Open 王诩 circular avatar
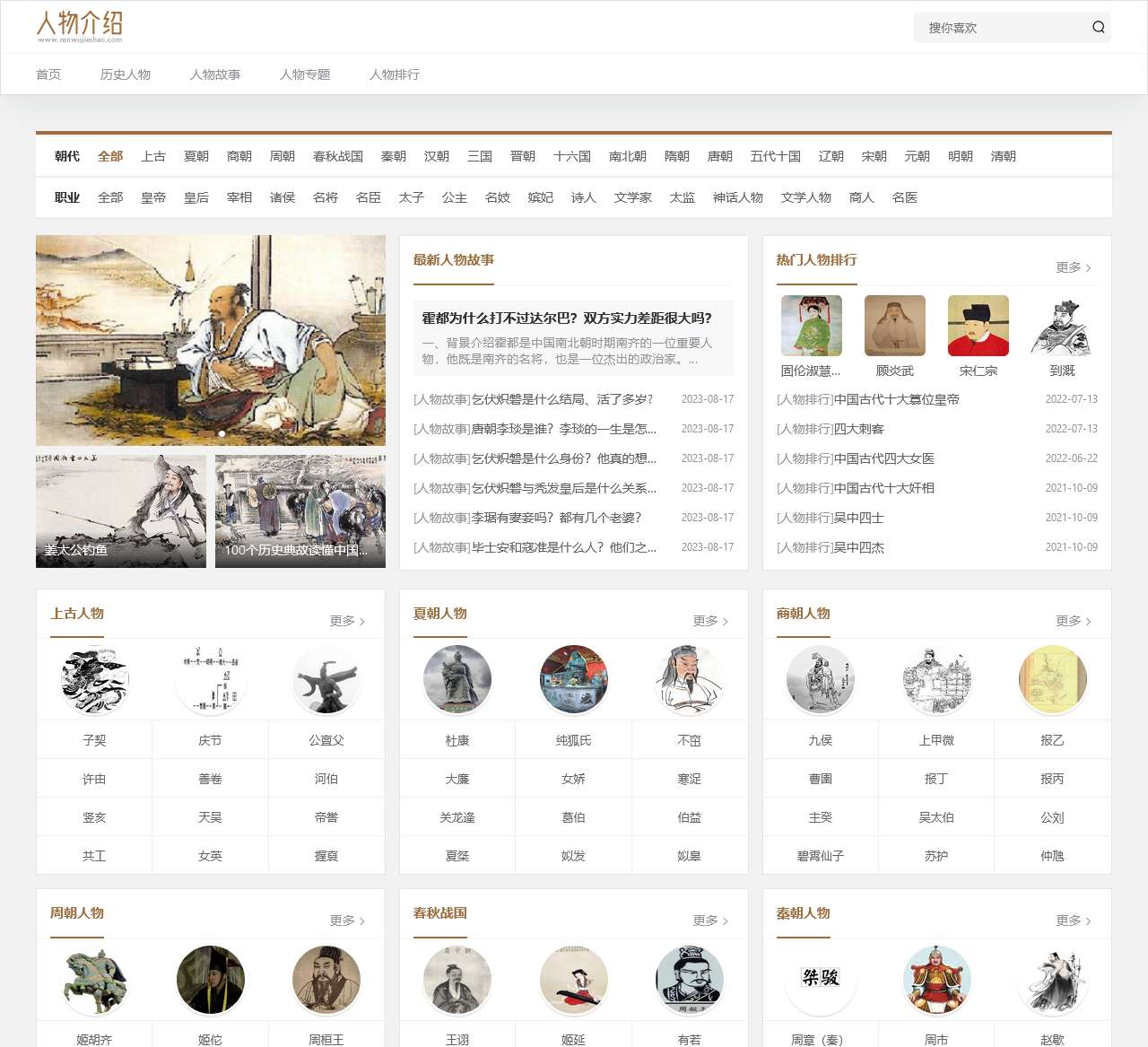The width and height of the screenshot is (1148, 1047). point(457,980)
